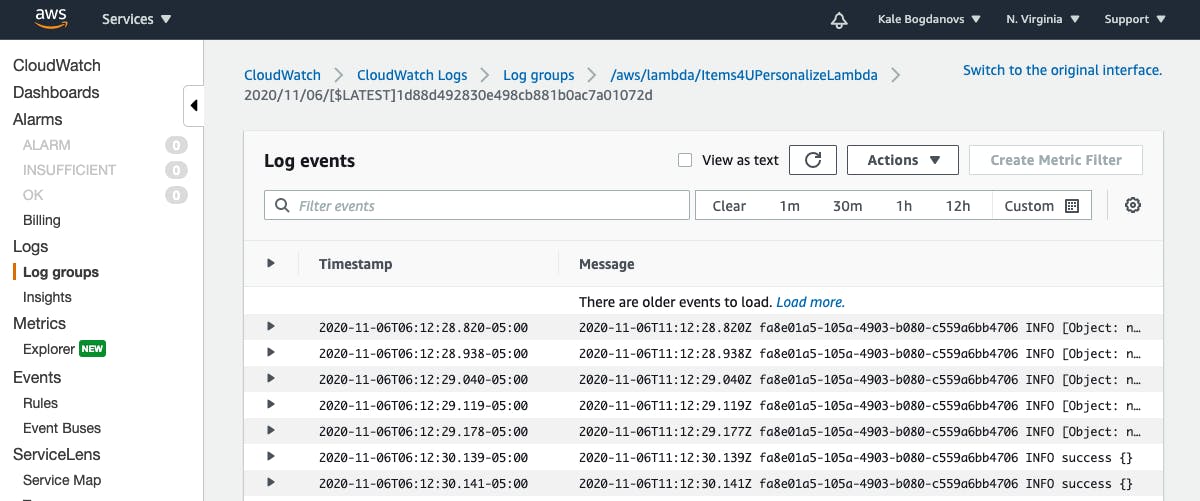Go to the CloudWatch Logs breadcrumb
Screen dimensions: 1200x501
(412, 75)
